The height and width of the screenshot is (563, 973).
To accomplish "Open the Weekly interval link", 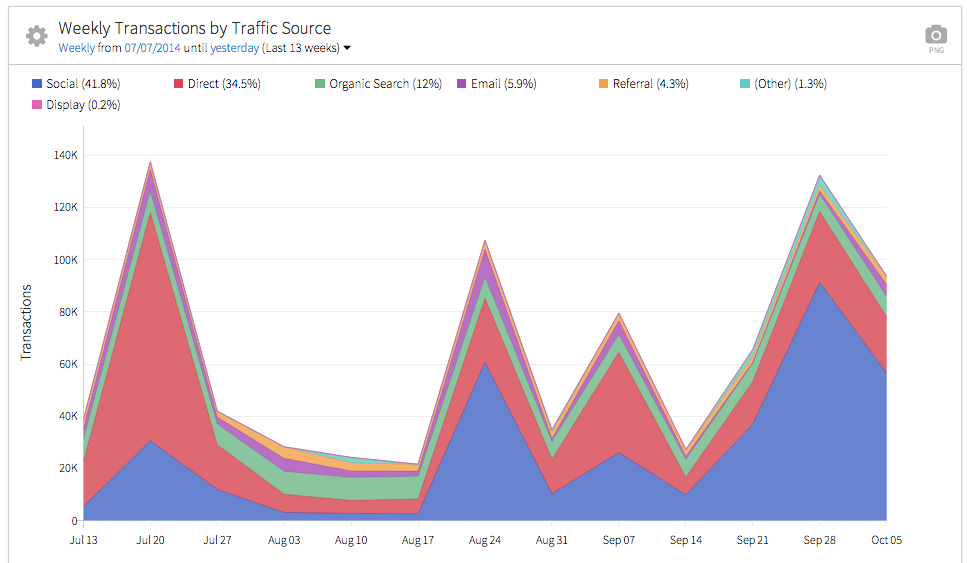I will [77, 48].
